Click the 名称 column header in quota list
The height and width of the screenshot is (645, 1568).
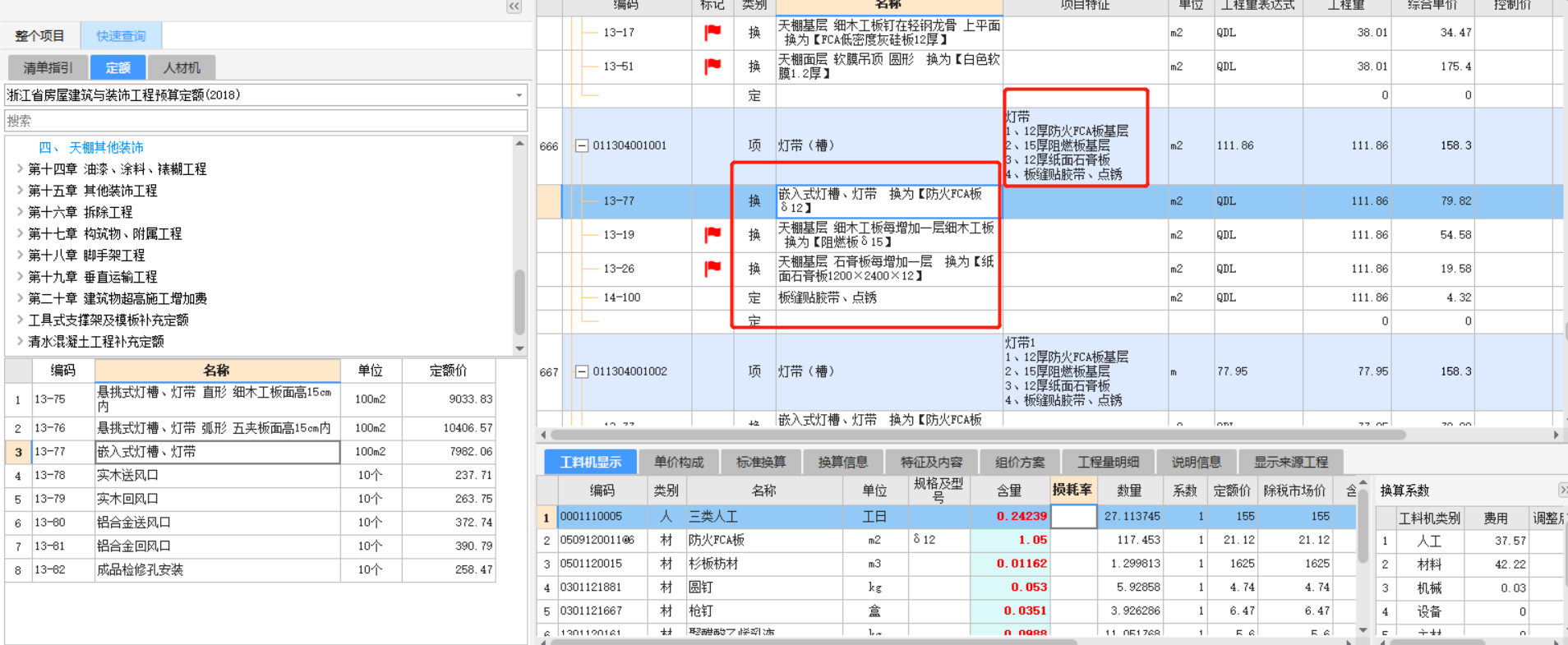(217, 371)
